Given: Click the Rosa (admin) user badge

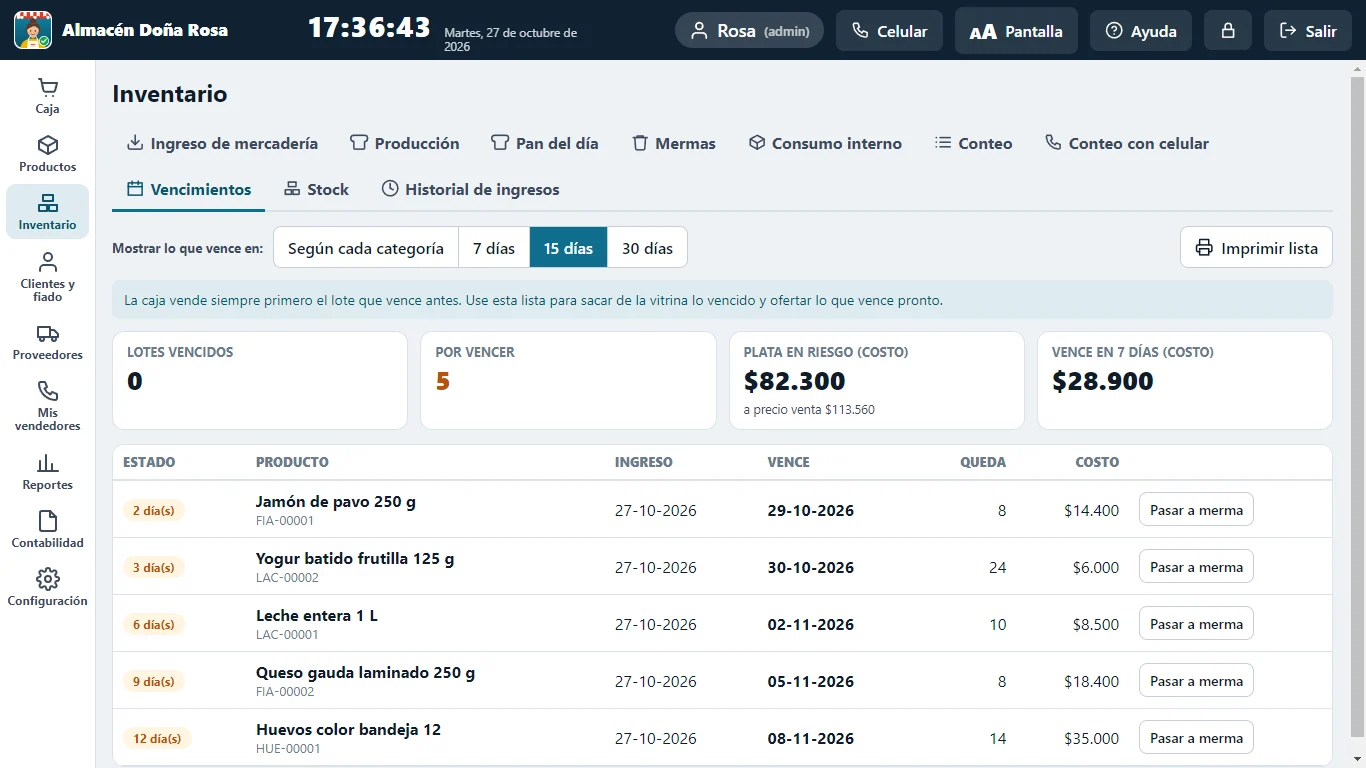Looking at the screenshot, I should [x=749, y=31].
